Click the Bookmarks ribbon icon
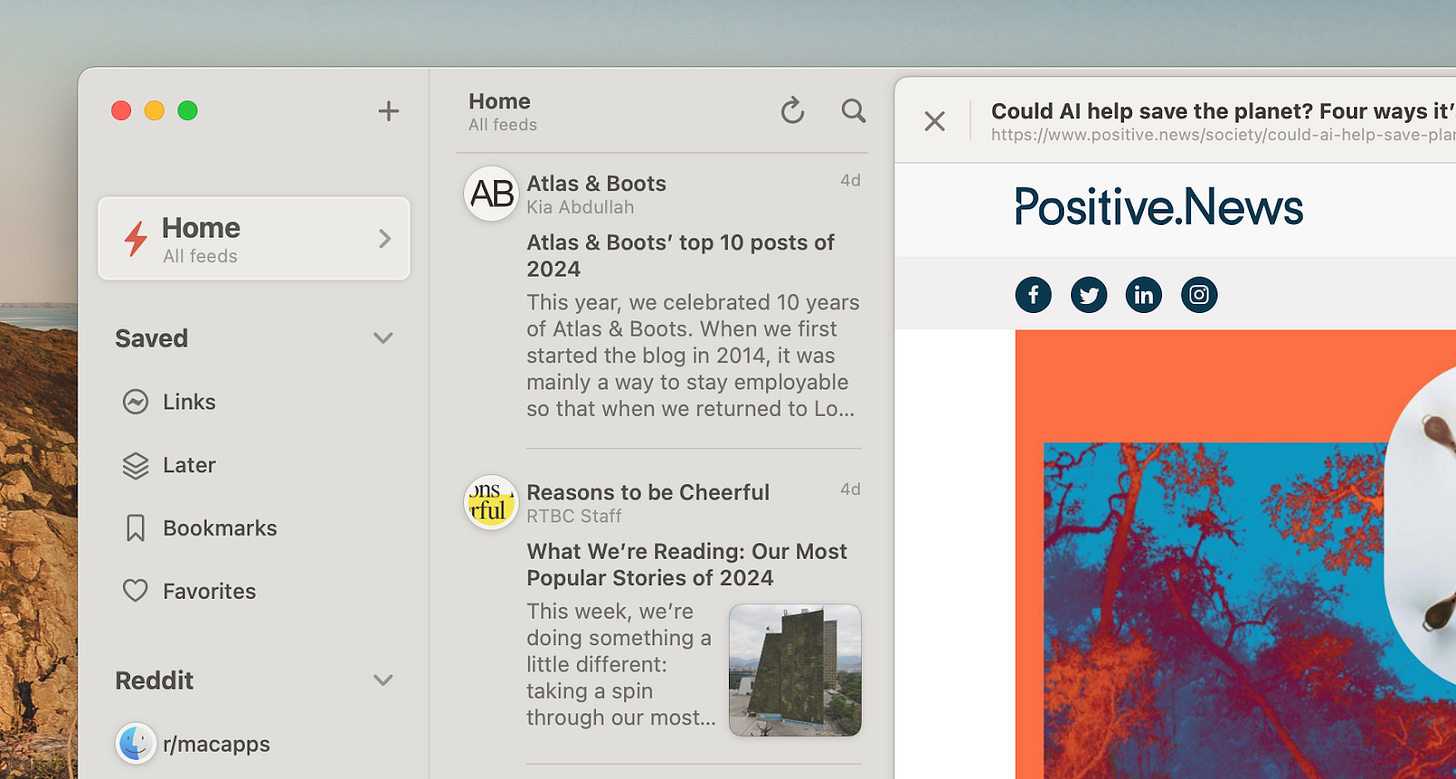 [x=135, y=528]
